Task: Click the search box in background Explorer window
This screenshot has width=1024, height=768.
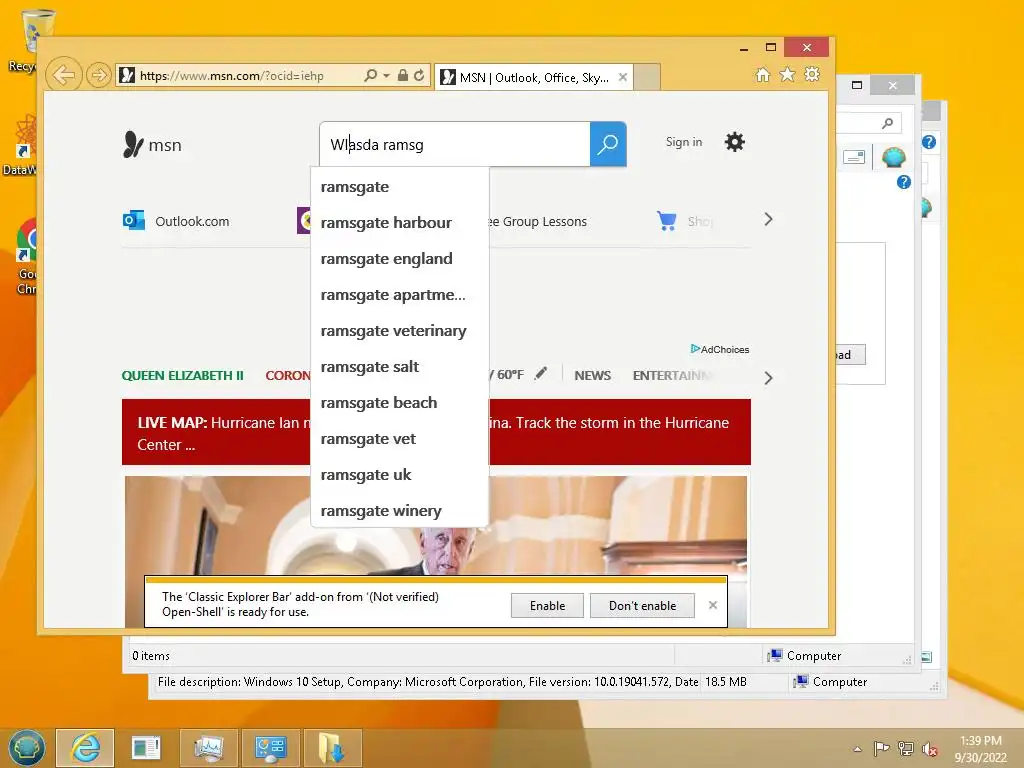Action: pos(869,123)
